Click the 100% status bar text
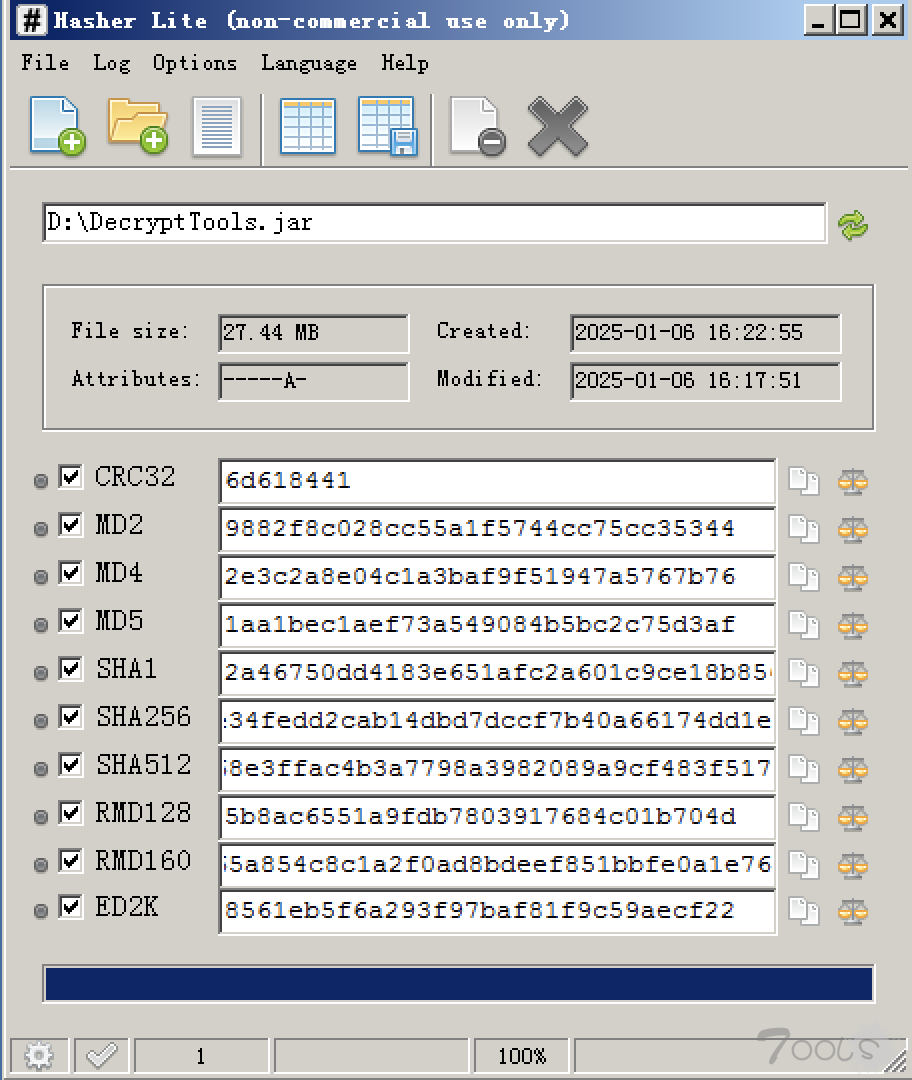This screenshot has width=912, height=1080. click(x=521, y=1055)
